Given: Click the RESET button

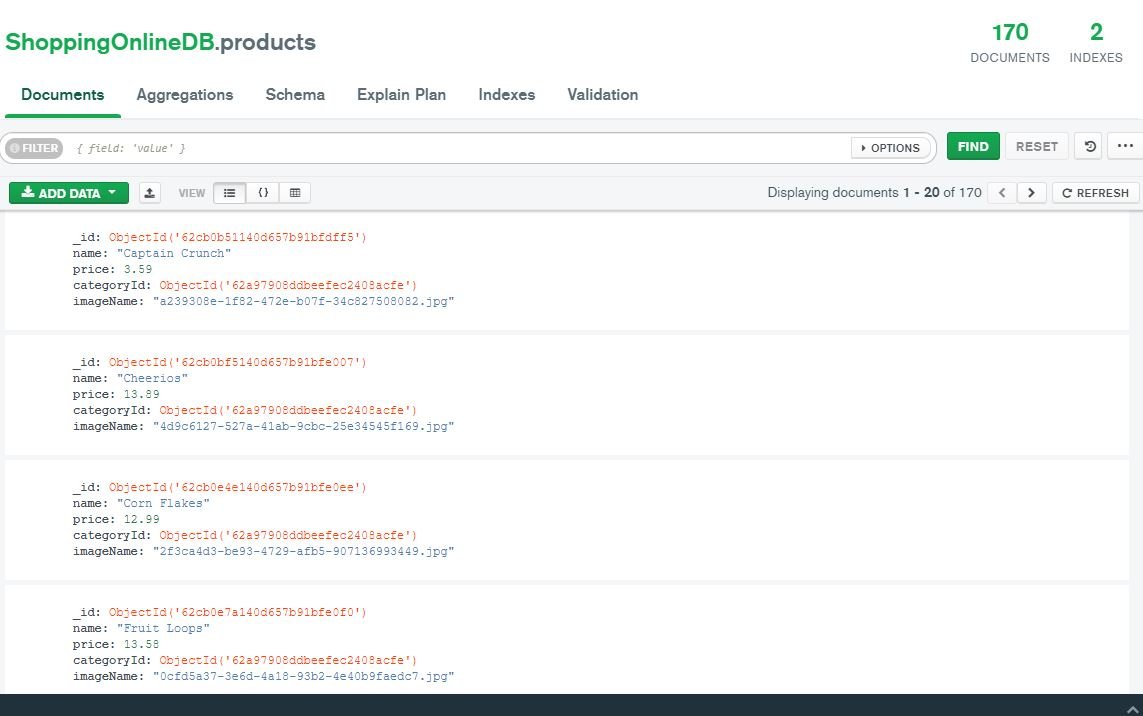Looking at the screenshot, I should (x=1037, y=147).
